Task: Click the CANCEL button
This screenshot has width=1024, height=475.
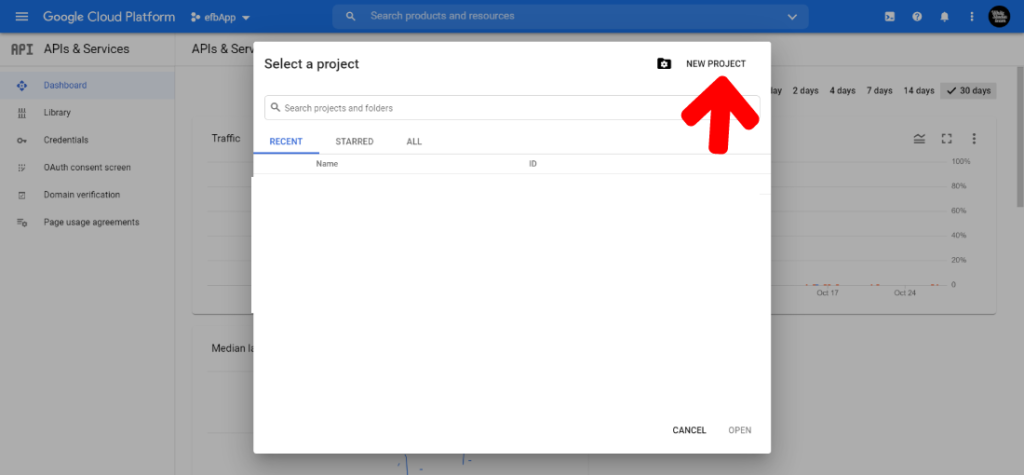Action: [689, 430]
